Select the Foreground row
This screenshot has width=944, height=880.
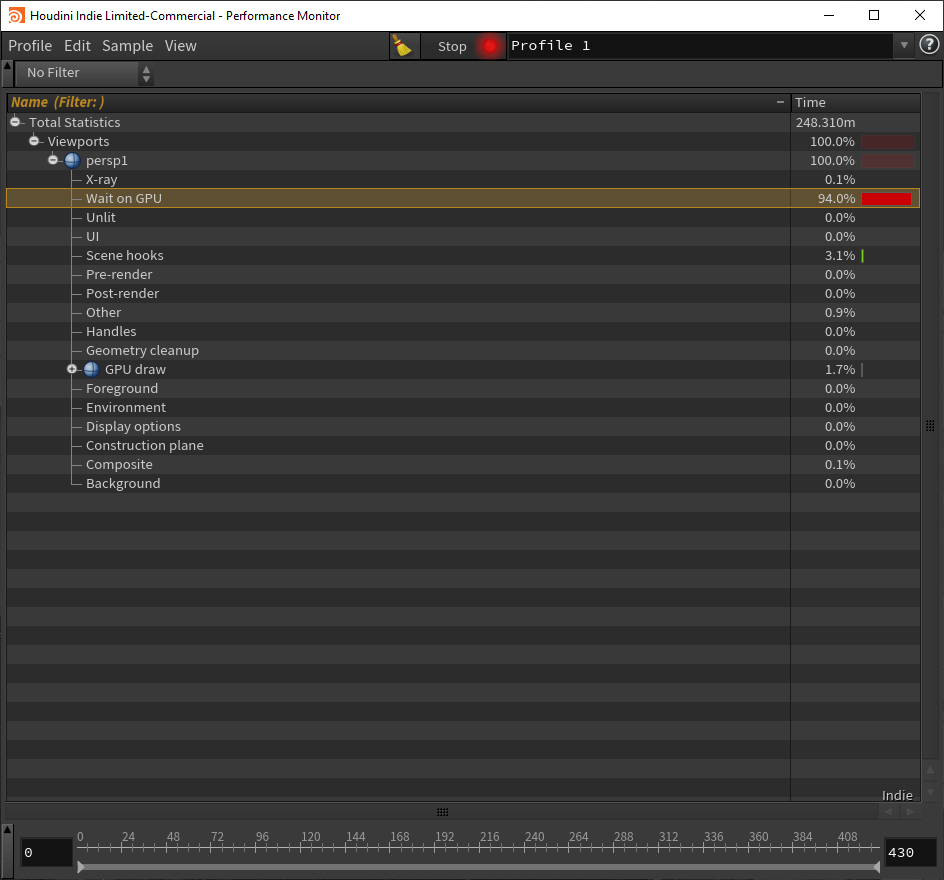(463, 388)
